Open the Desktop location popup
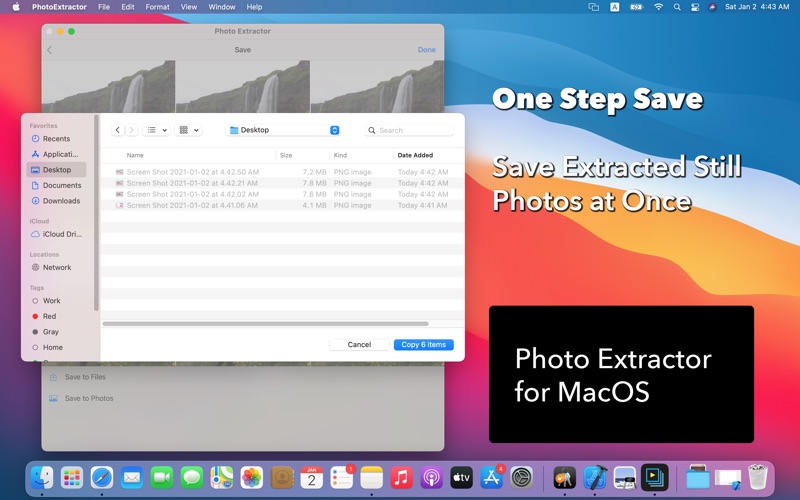 (x=283, y=130)
